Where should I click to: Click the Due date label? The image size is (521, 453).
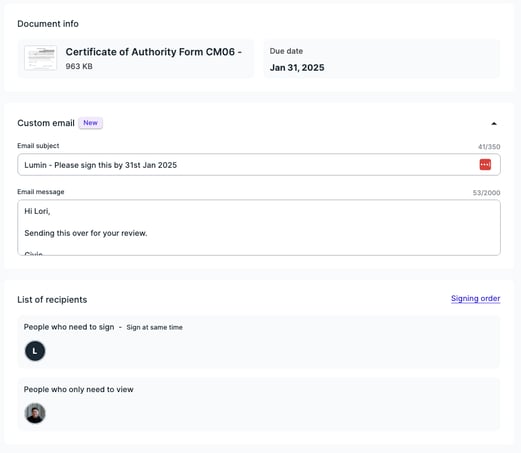coord(286,51)
